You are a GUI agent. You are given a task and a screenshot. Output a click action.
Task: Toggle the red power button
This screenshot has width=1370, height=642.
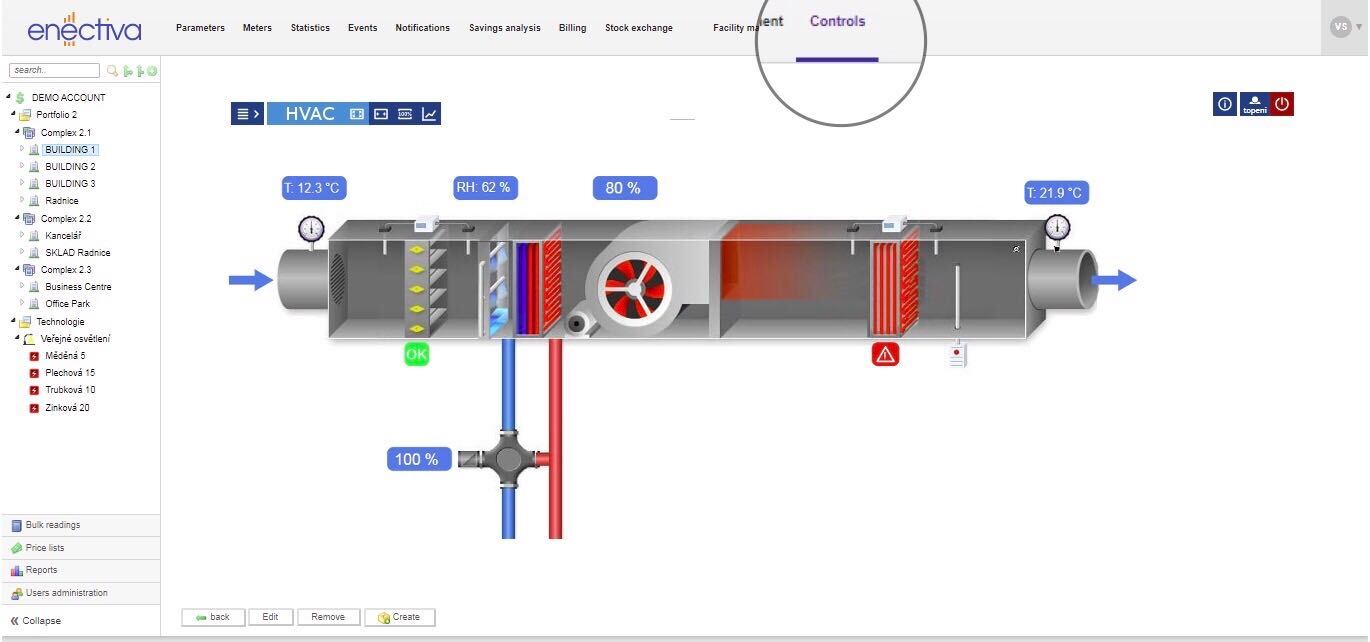point(1282,104)
